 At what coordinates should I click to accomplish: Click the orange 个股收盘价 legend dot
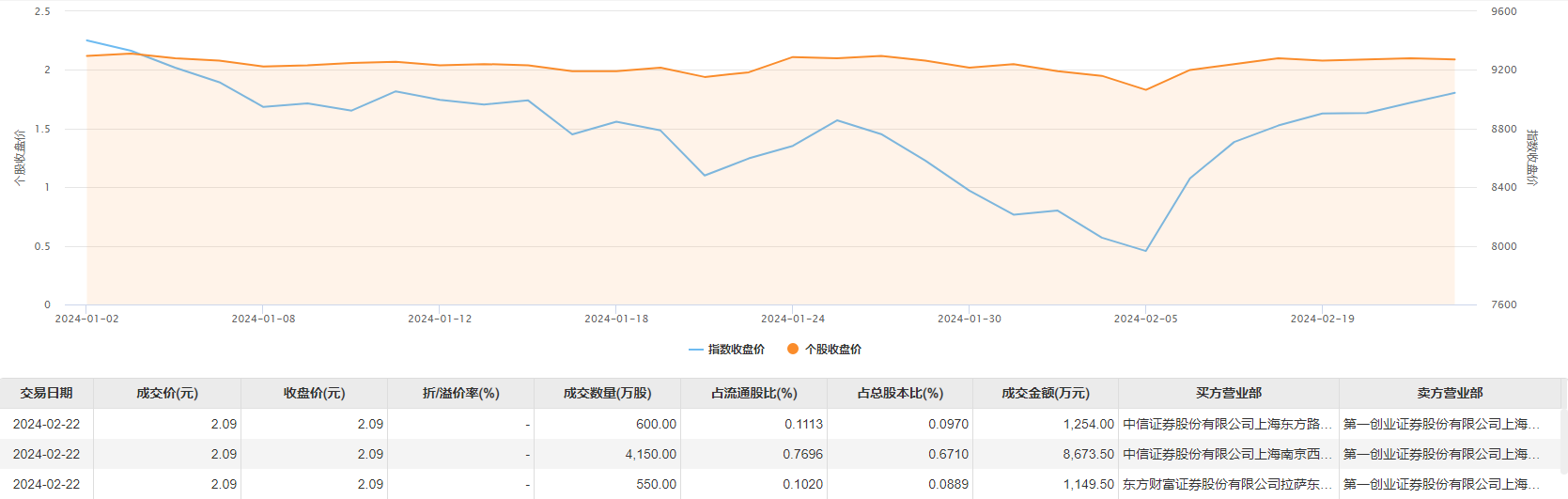pos(793,349)
